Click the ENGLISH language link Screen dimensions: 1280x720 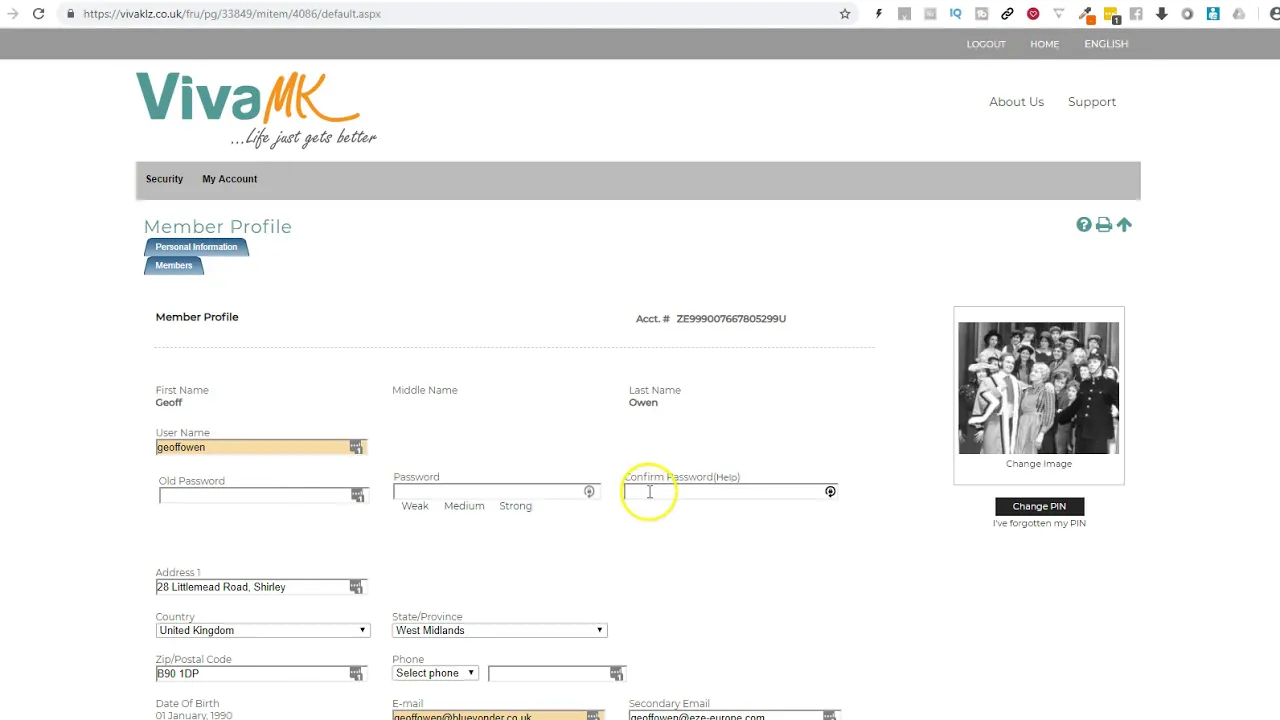(x=1106, y=44)
